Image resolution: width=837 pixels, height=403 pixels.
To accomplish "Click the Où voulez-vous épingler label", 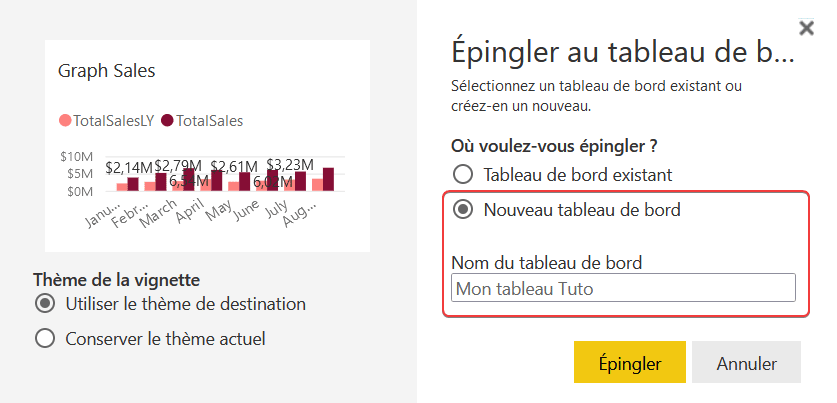I will click(554, 145).
